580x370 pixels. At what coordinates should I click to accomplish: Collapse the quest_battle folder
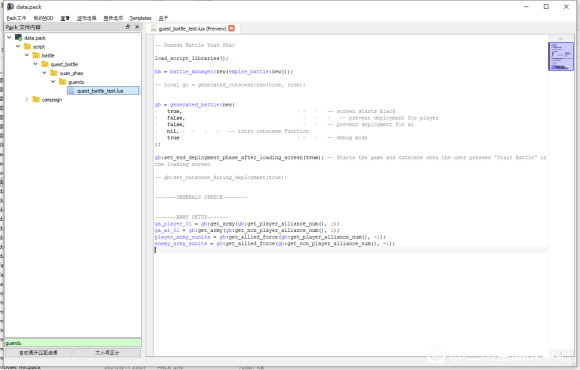coord(36,64)
